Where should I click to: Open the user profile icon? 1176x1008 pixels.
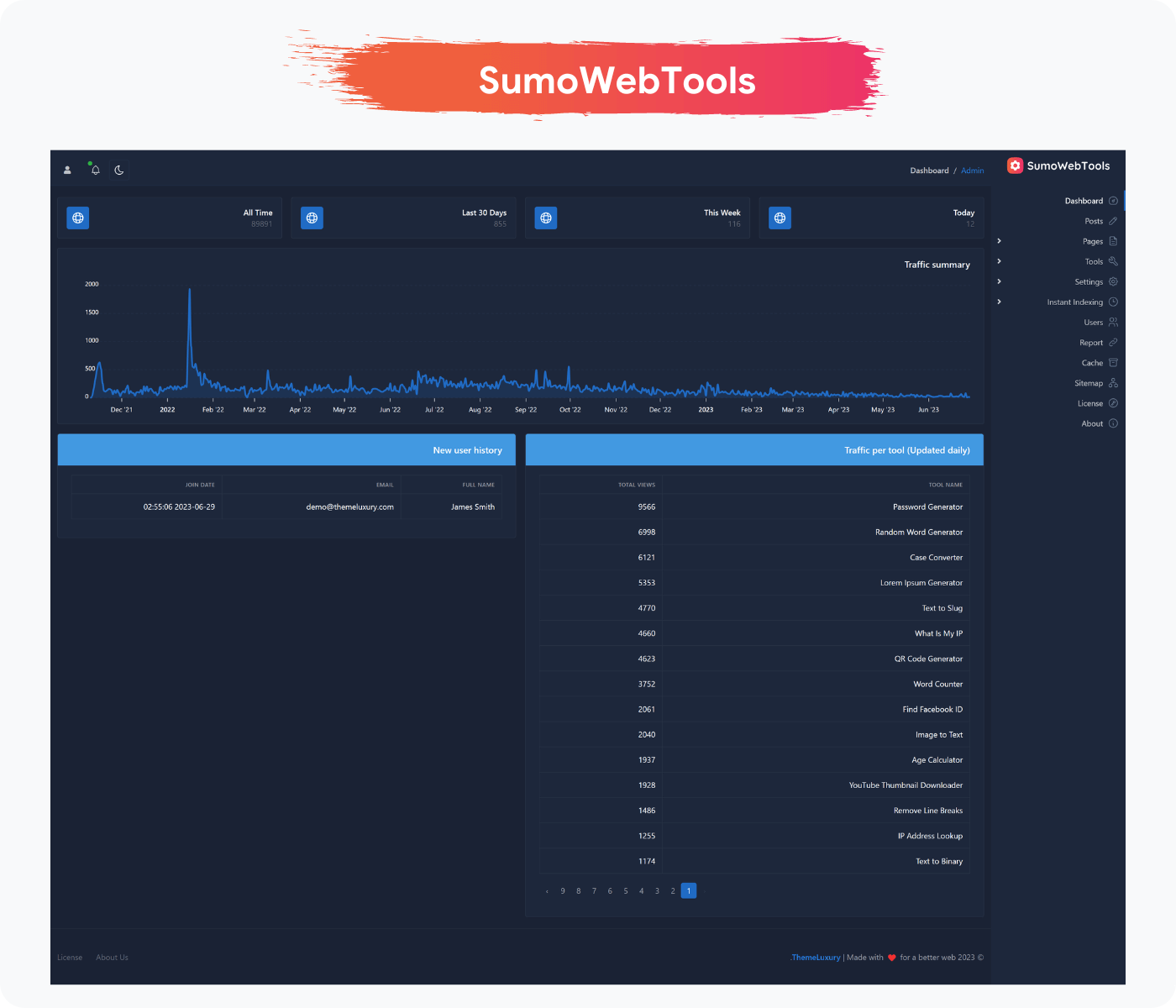(67, 170)
